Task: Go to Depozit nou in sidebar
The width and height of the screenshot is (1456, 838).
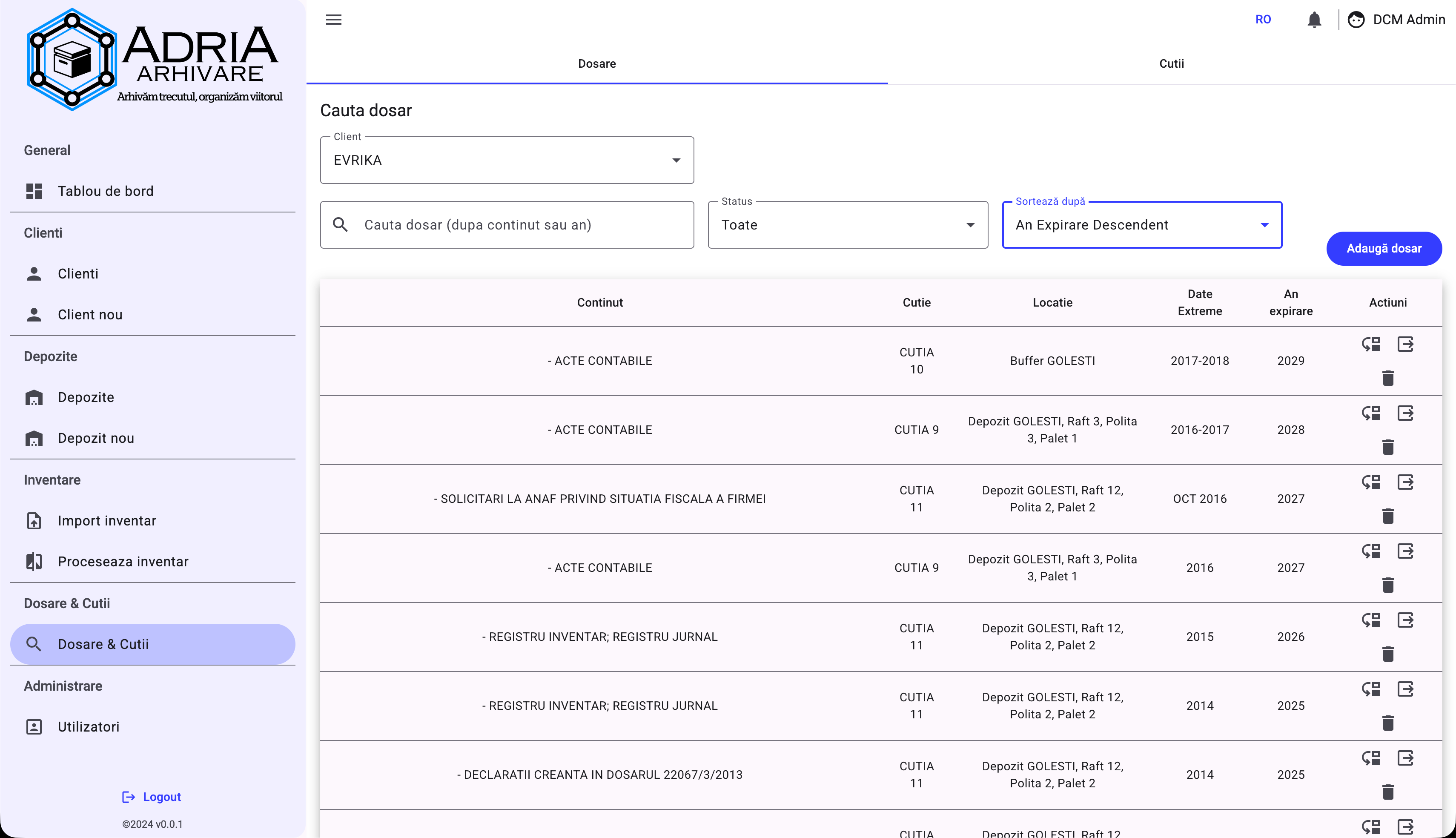Action: coord(152,439)
